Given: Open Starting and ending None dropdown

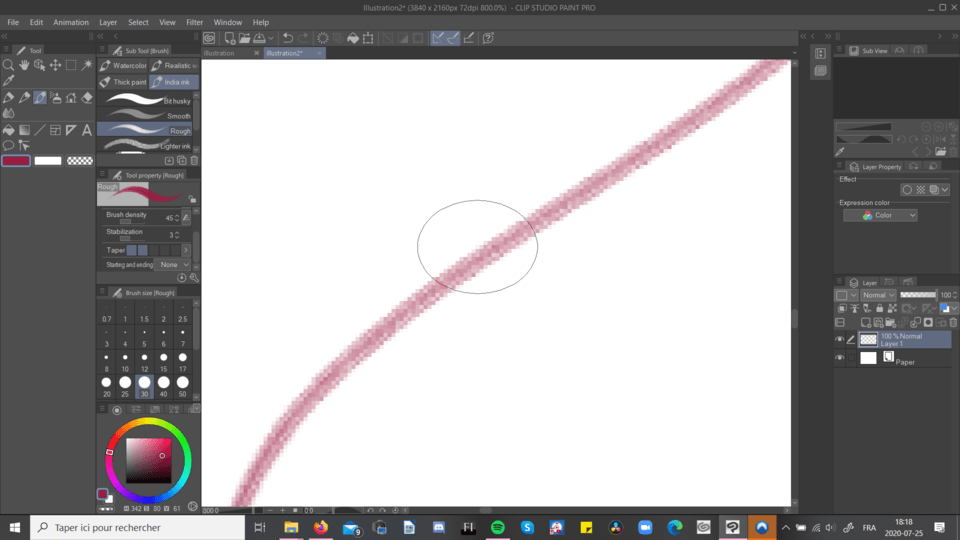Looking at the screenshot, I should [x=173, y=264].
